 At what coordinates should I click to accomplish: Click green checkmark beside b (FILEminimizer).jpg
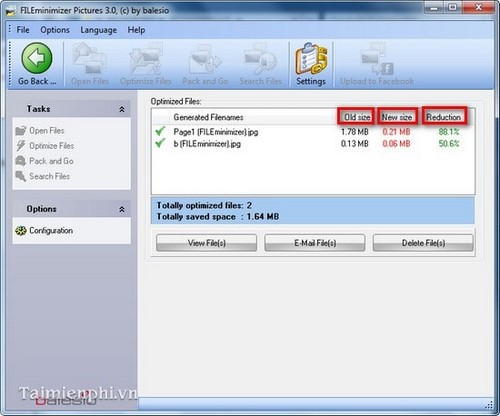(160, 143)
